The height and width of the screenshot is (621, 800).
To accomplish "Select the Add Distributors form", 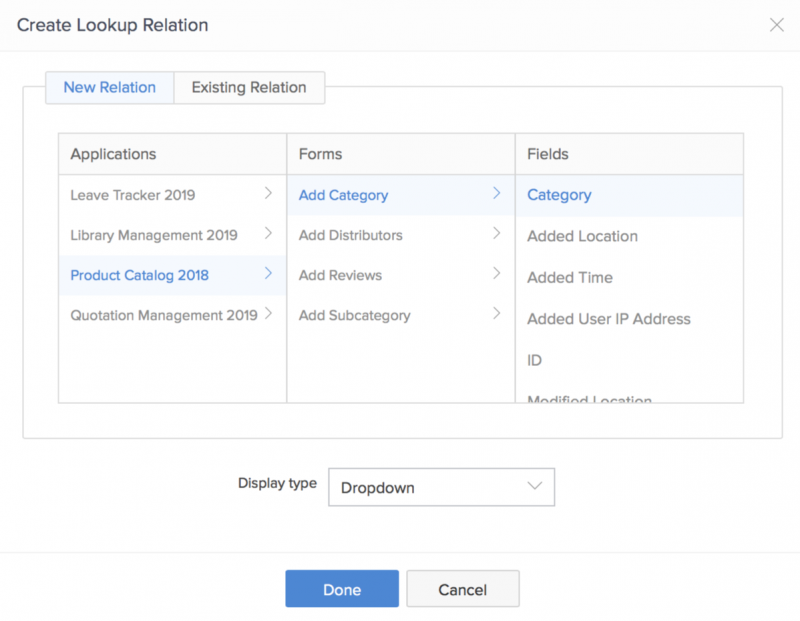I will click(x=351, y=235).
